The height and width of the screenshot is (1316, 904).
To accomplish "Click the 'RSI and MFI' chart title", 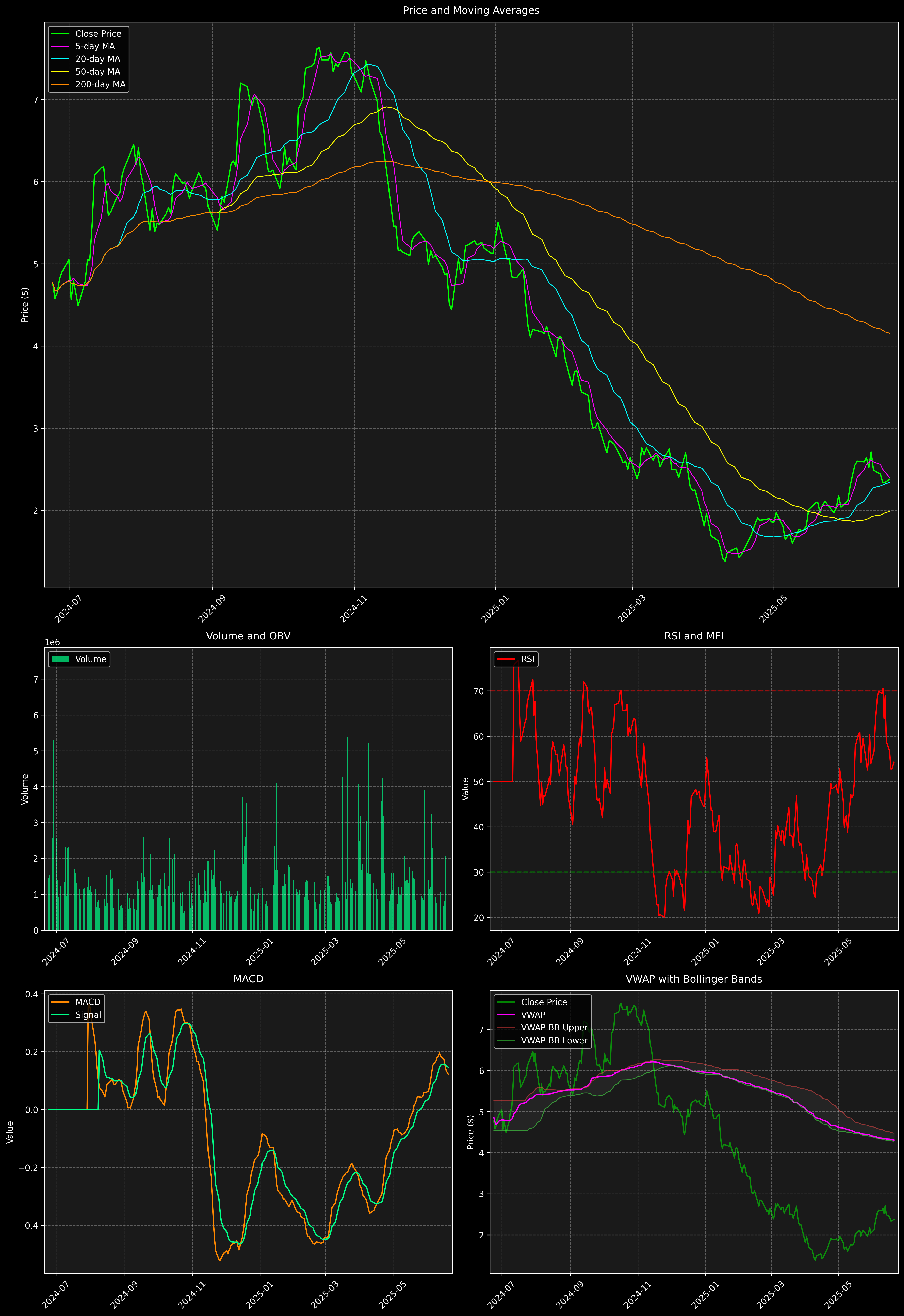I will [x=694, y=636].
